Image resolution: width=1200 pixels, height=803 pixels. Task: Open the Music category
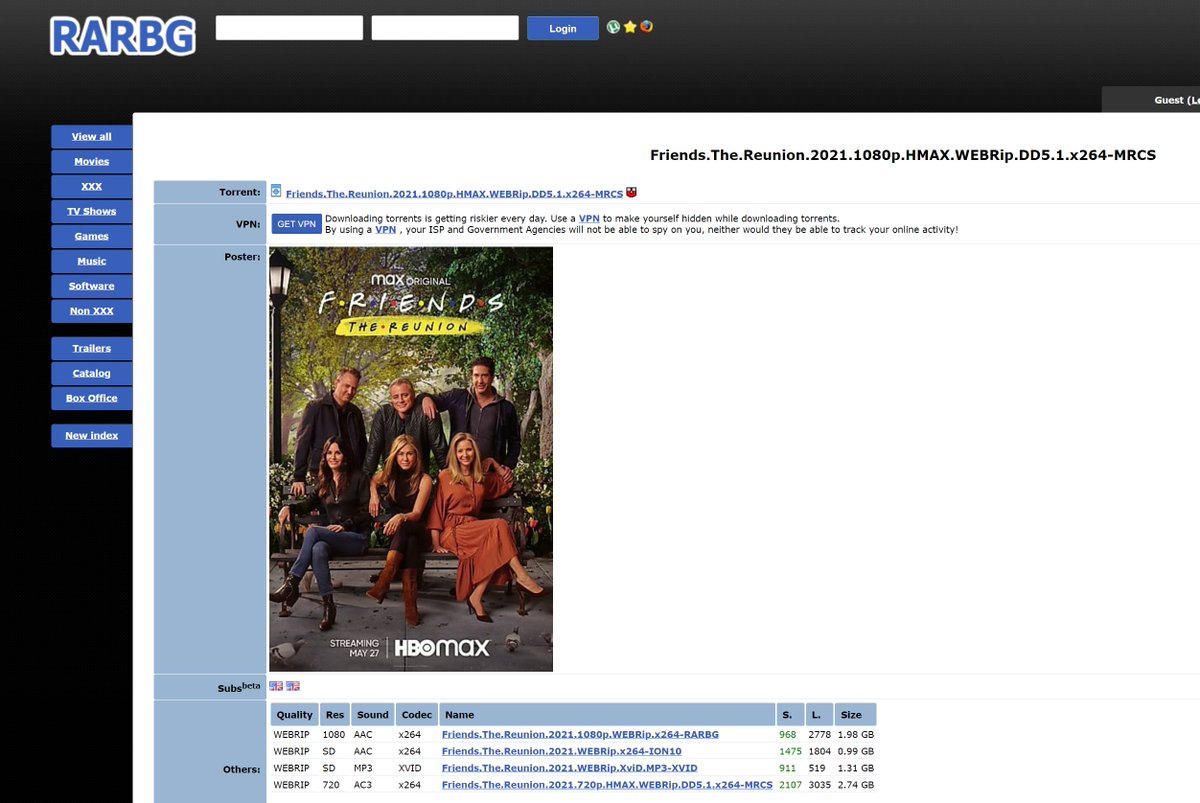click(92, 261)
